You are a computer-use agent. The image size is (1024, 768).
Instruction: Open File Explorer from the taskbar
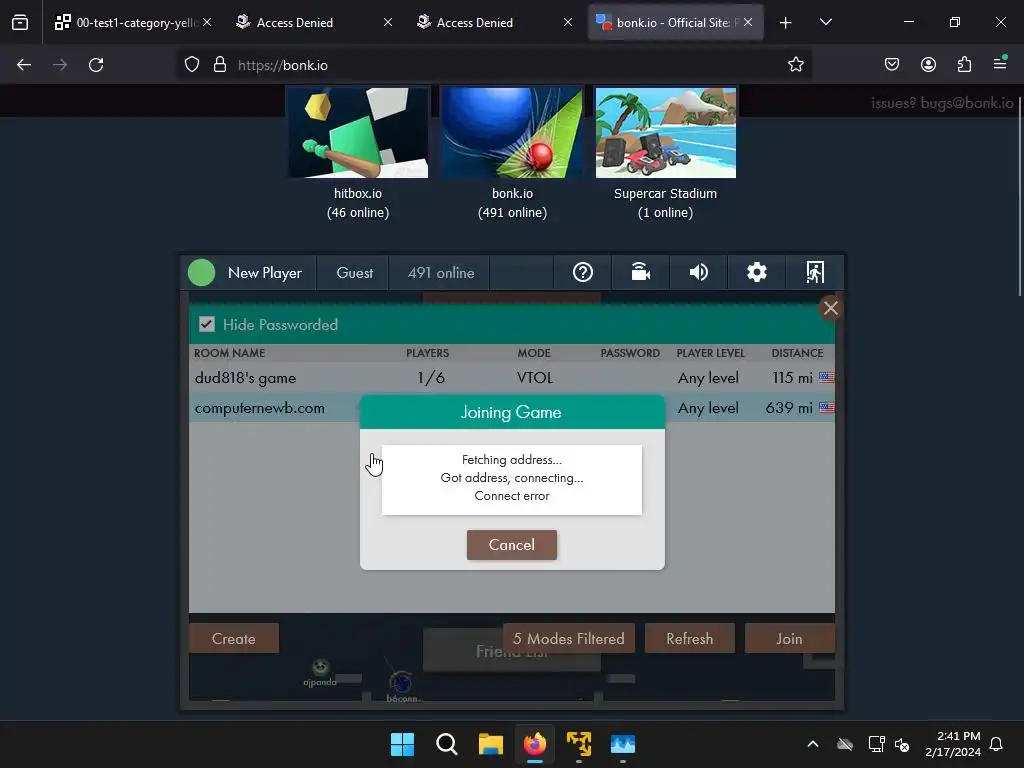click(x=490, y=744)
